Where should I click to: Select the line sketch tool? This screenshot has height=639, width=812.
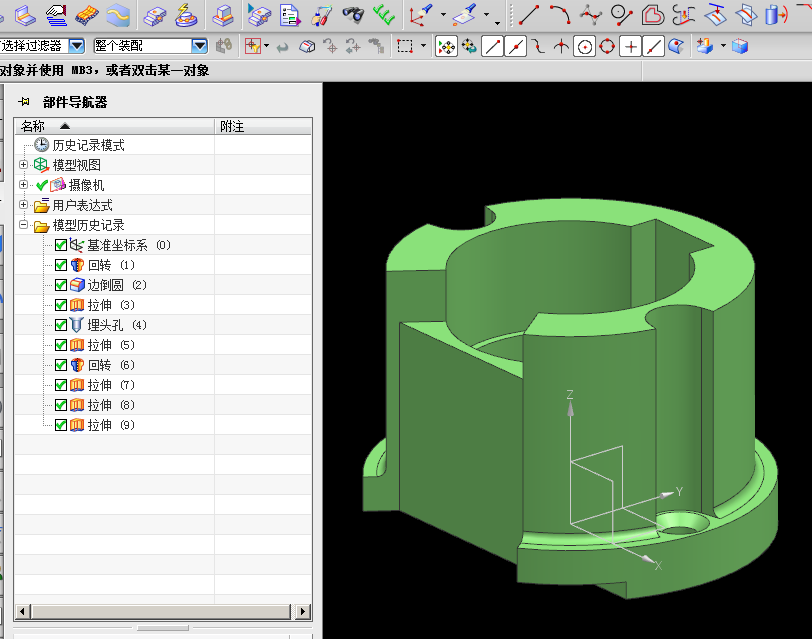click(528, 14)
